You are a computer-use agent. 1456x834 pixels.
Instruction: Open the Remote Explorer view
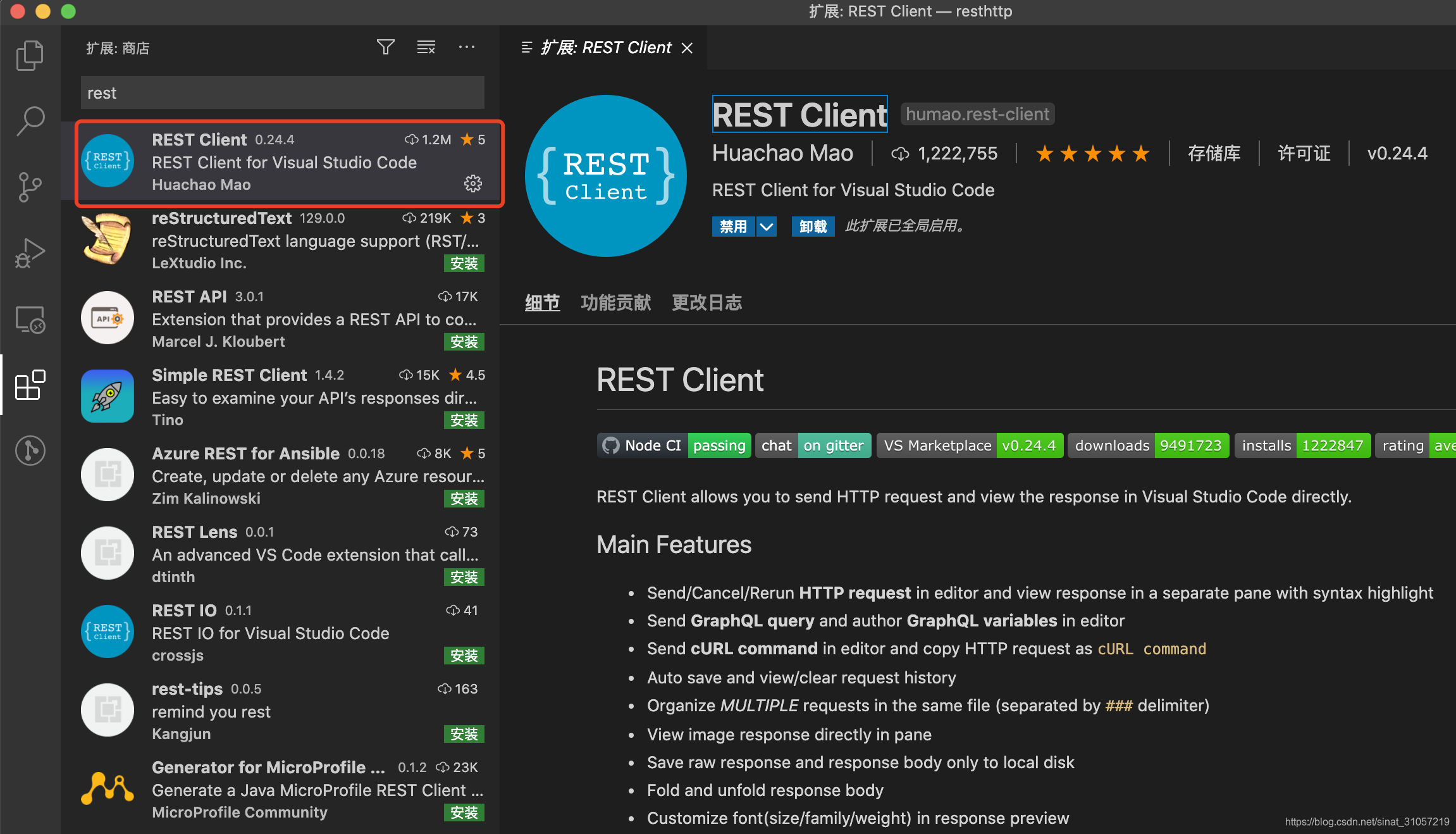[30, 320]
